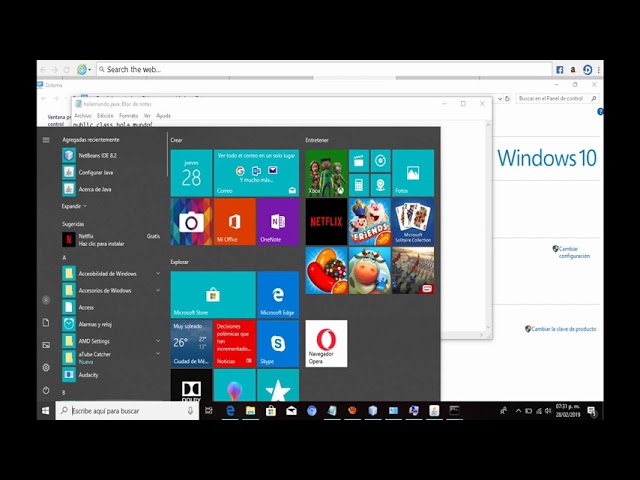This screenshot has height=480, width=640.
Task: Expand Accesorios de Windows folder
Action: tap(111, 290)
